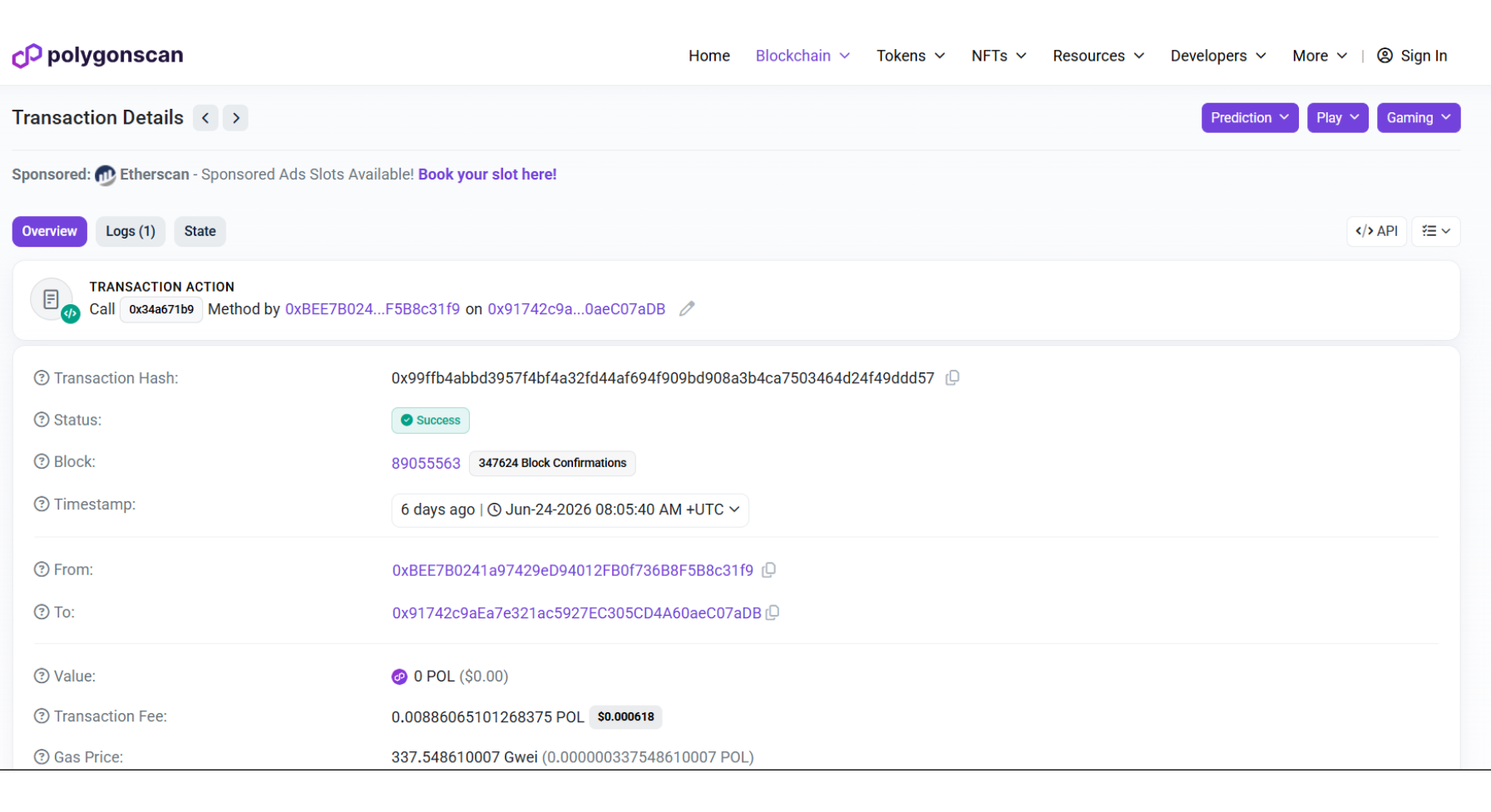Go to previous transaction arrow

coord(205,118)
